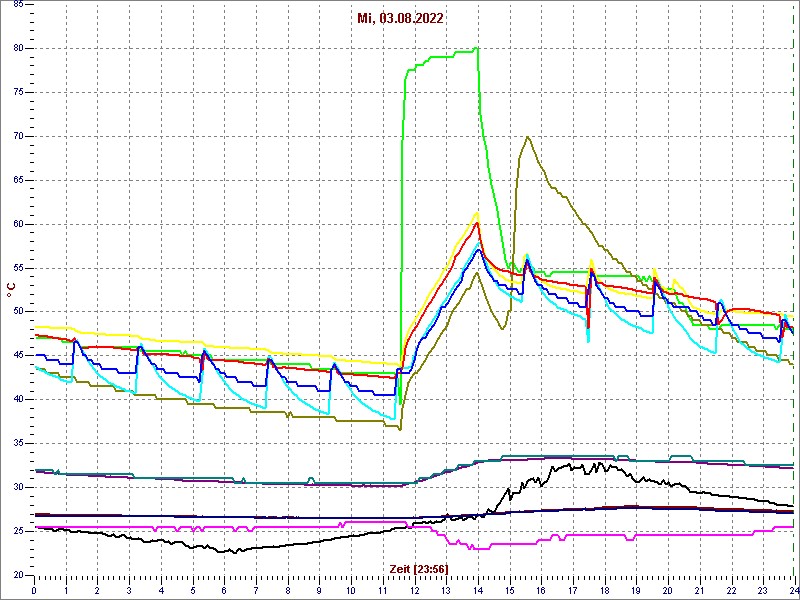This screenshot has height=600, width=800.
Task: Select the 35 temperature axis label
Action: point(18,443)
